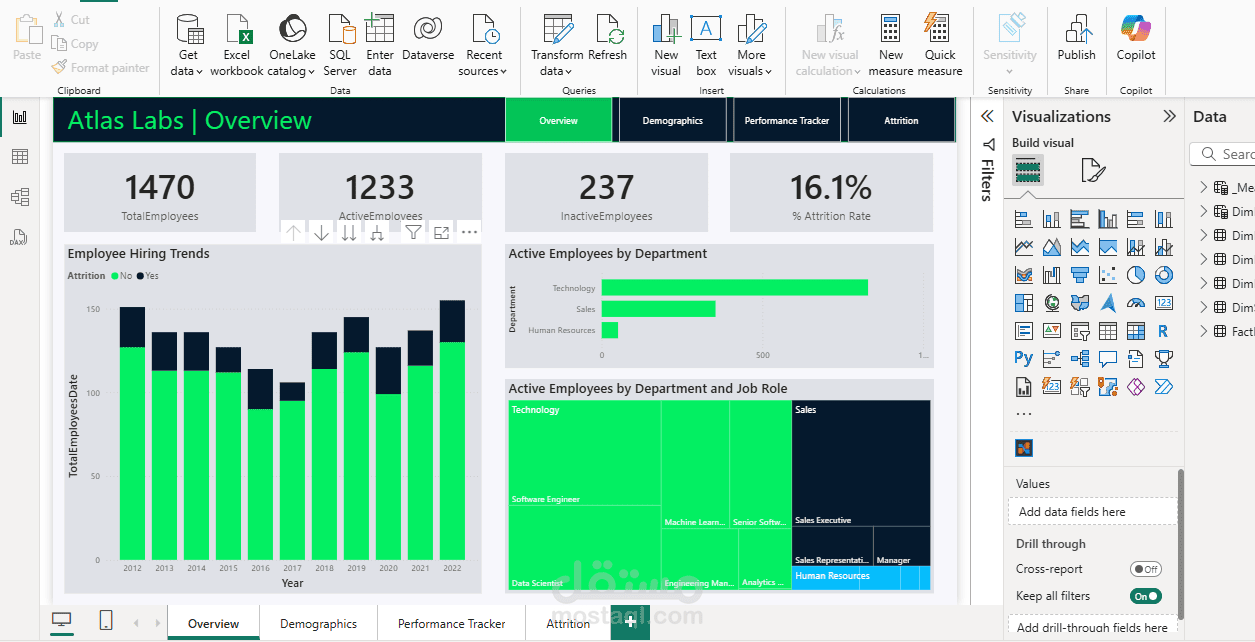Open Copilot from the ribbon
Screen dimensions: 1255x642
coord(1135,40)
